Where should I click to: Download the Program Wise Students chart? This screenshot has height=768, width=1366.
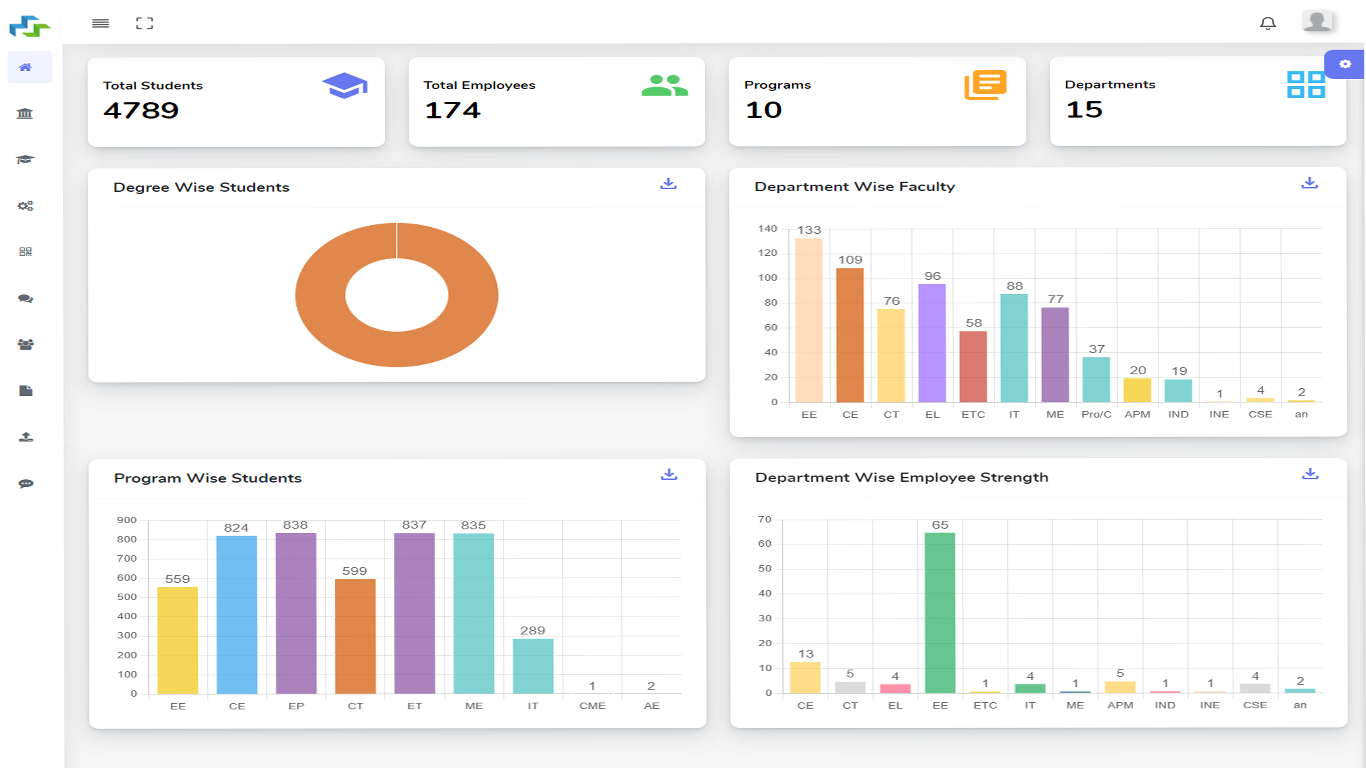(669, 475)
